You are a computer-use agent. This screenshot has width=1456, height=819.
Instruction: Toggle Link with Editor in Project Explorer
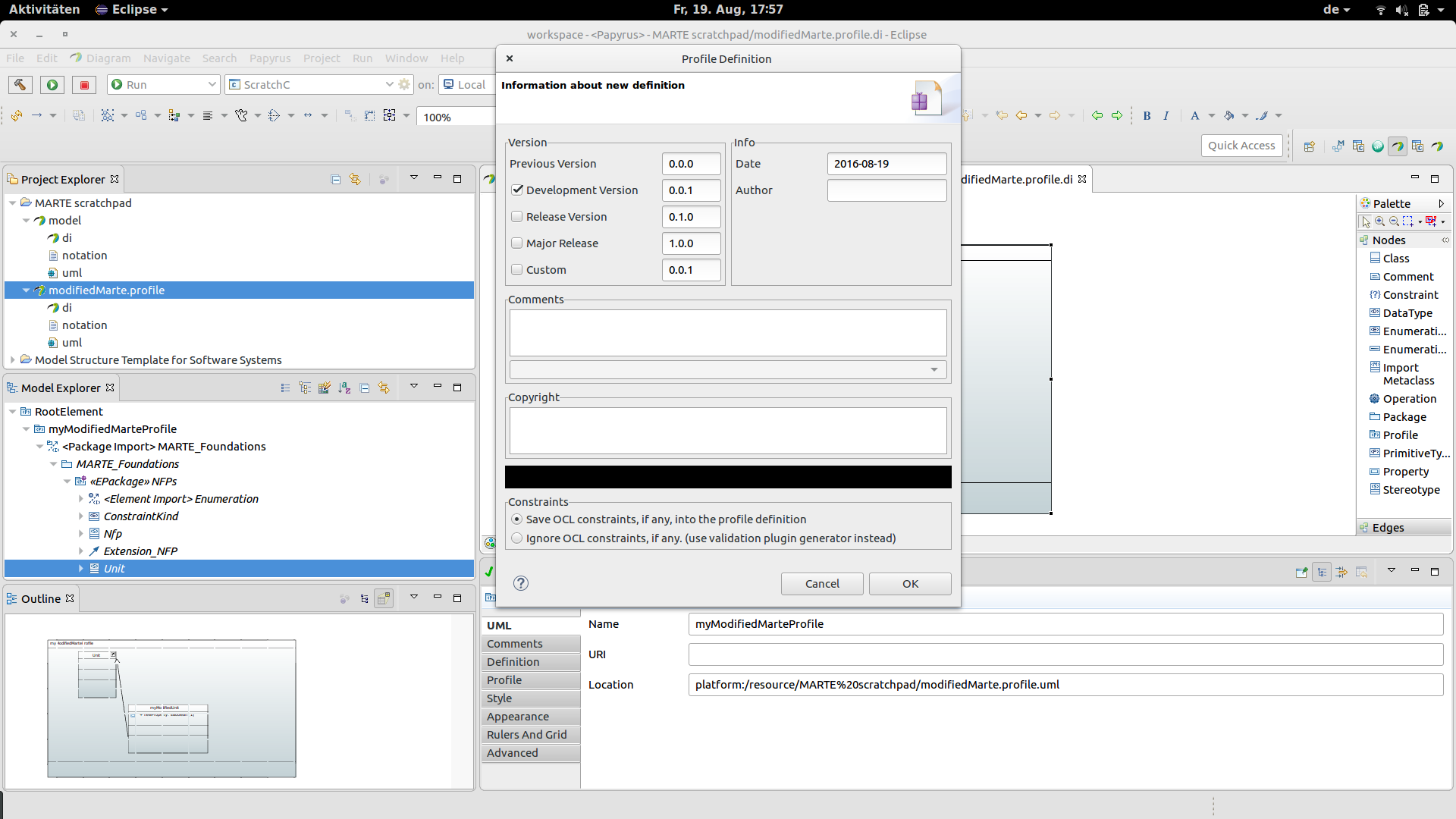click(x=355, y=180)
